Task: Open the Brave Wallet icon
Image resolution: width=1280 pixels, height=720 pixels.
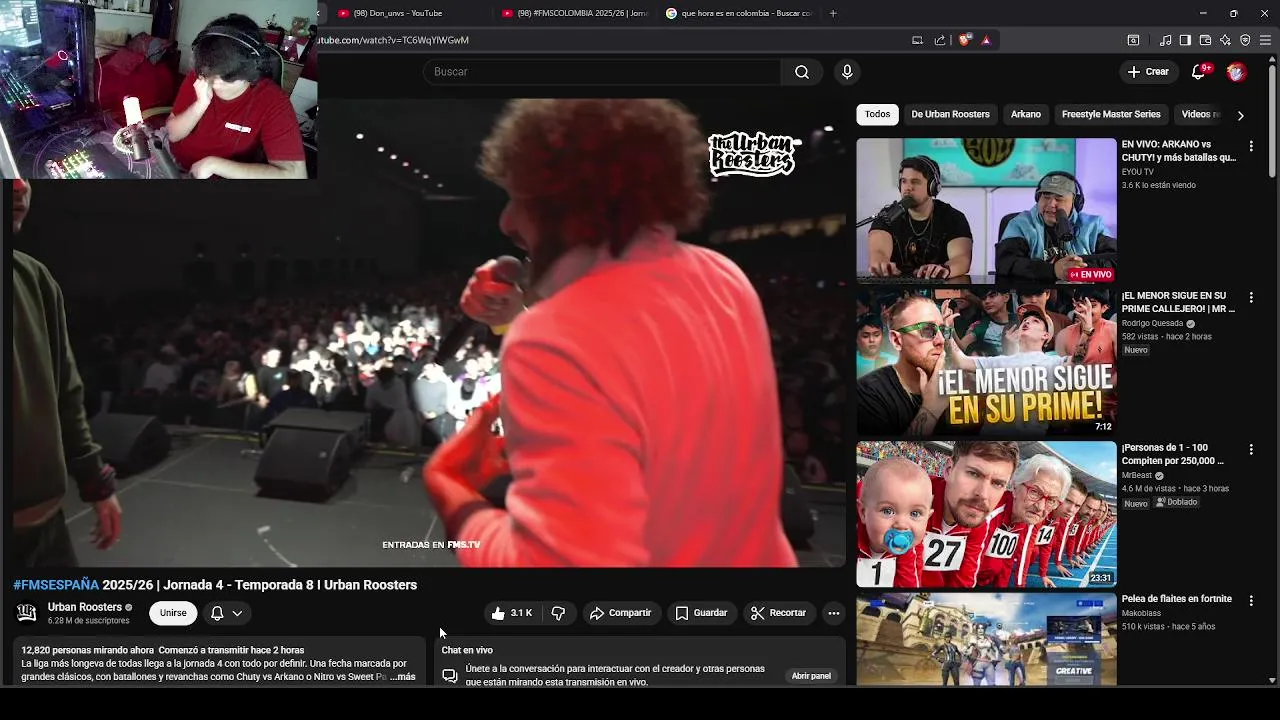Action: (x=1205, y=40)
